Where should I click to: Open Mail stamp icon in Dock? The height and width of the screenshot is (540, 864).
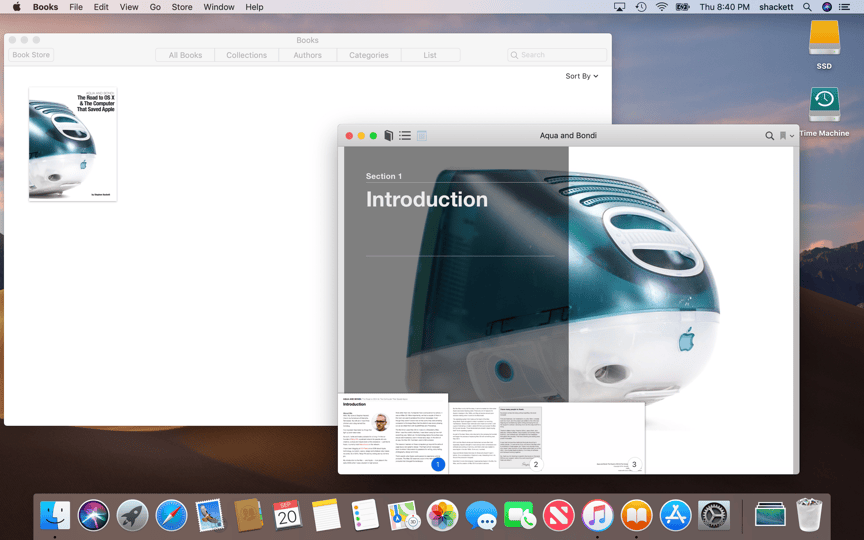[x=210, y=515]
